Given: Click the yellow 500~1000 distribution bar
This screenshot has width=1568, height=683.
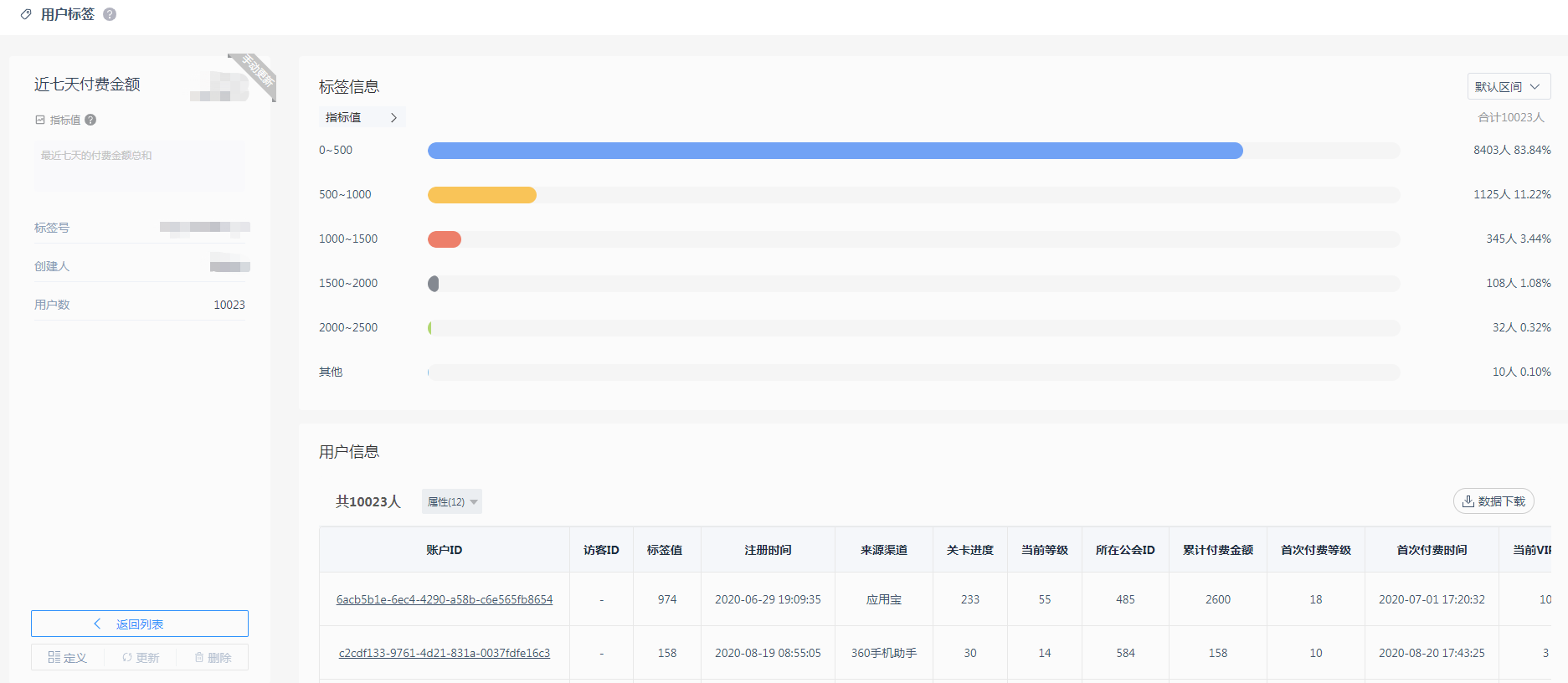Looking at the screenshot, I should (x=481, y=195).
